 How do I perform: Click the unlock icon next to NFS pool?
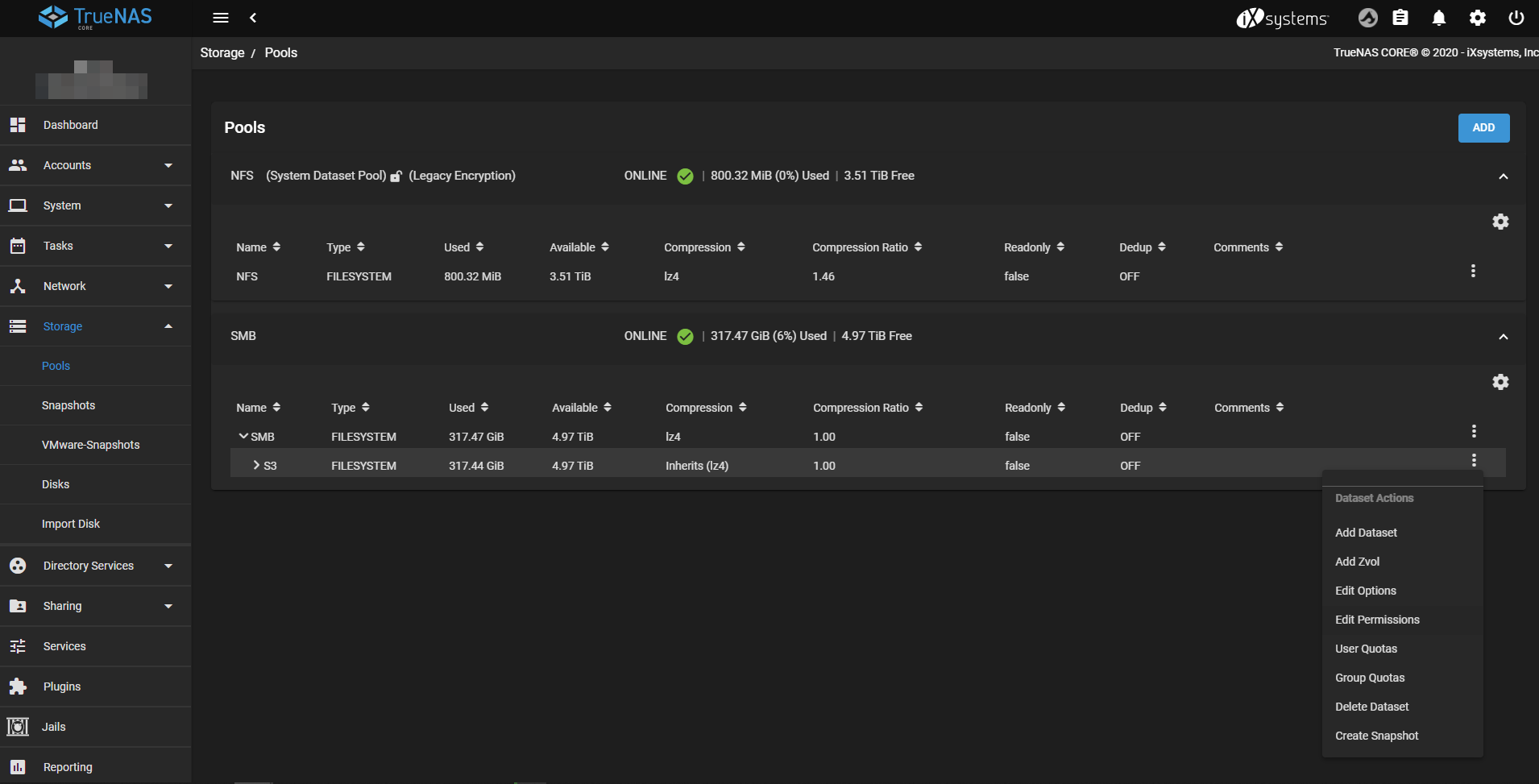[x=395, y=176]
